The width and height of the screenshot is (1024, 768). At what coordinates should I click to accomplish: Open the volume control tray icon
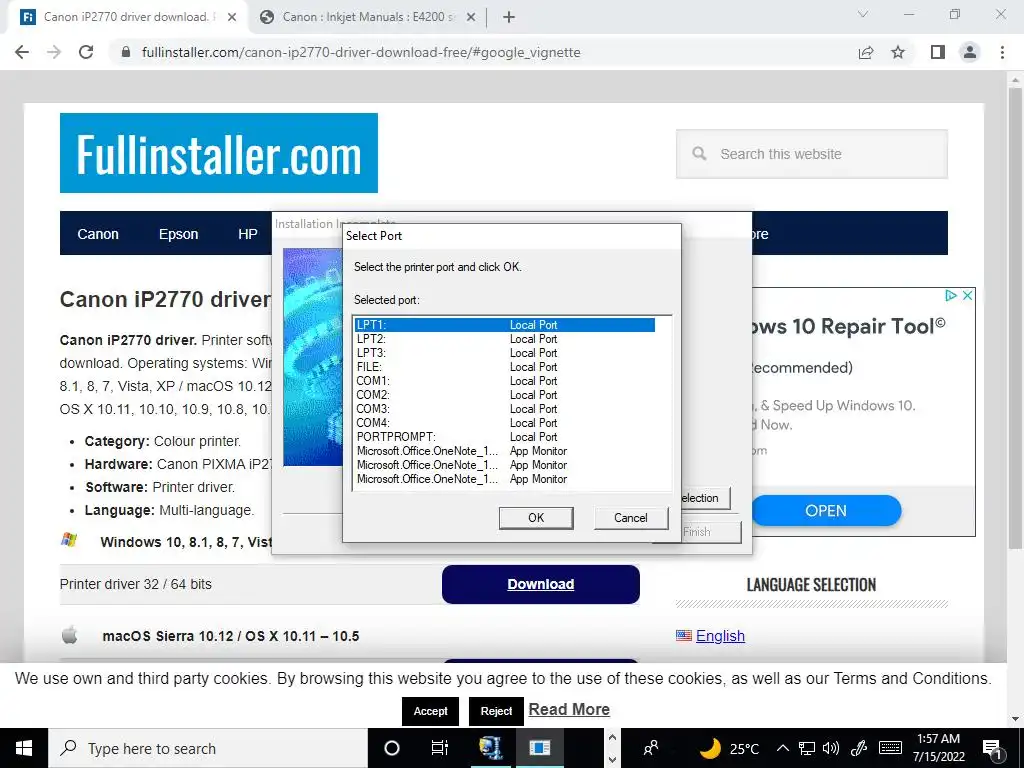click(831, 748)
